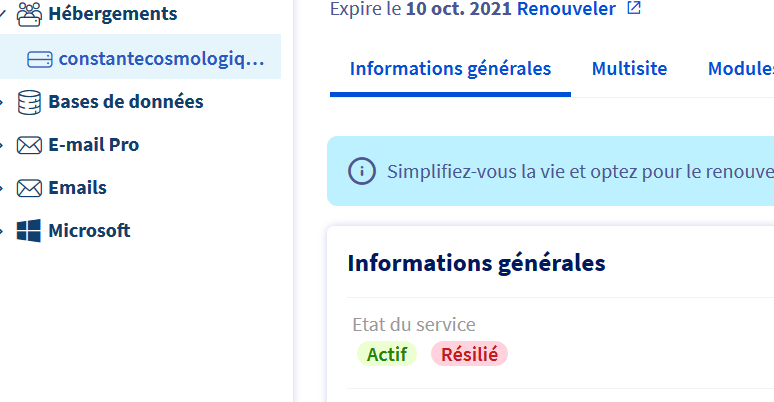Expand the Microsoft section arrow
This screenshot has height=402, width=774.
click(x=3, y=231)
